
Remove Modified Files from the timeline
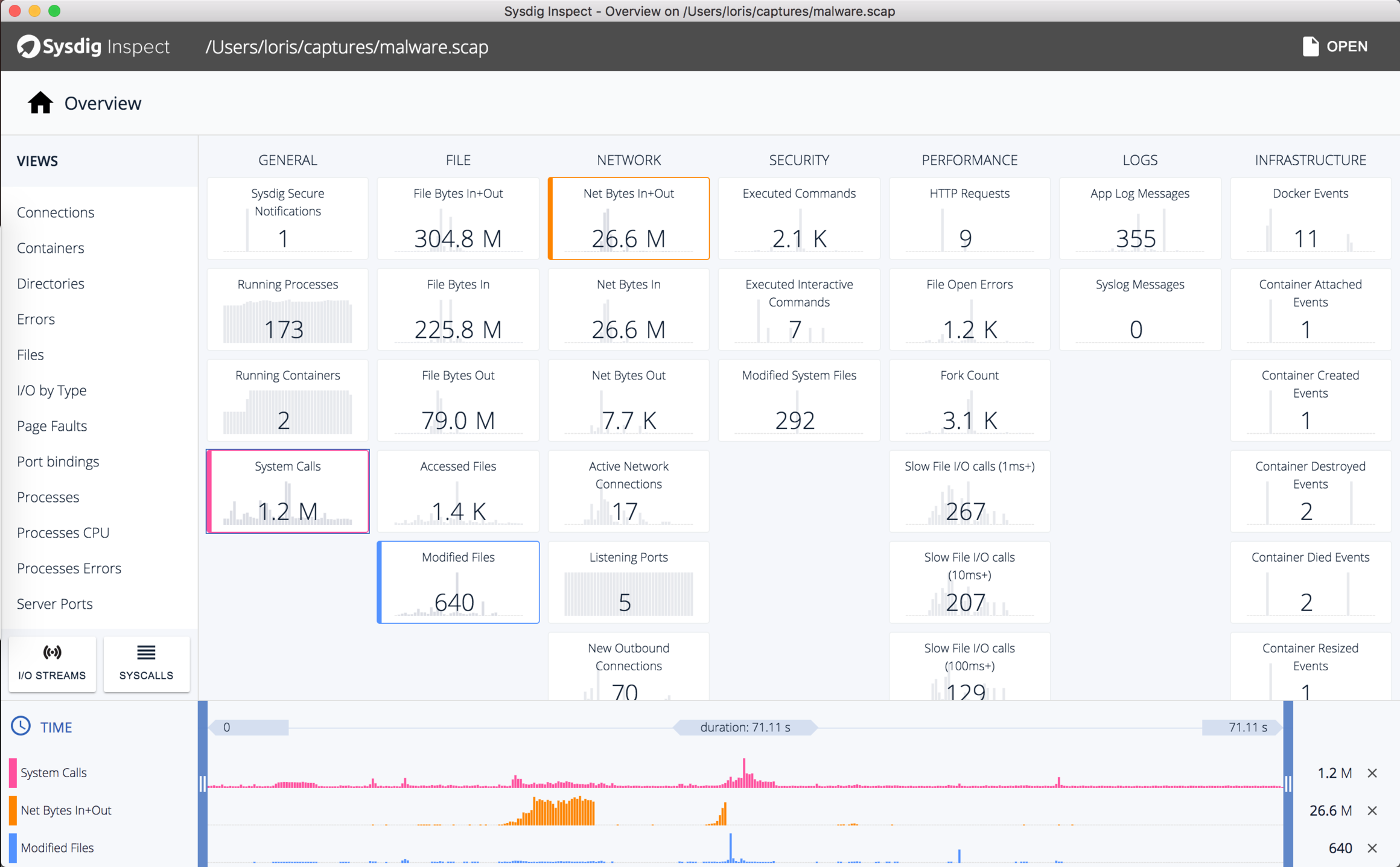[x=1372, y=848]
